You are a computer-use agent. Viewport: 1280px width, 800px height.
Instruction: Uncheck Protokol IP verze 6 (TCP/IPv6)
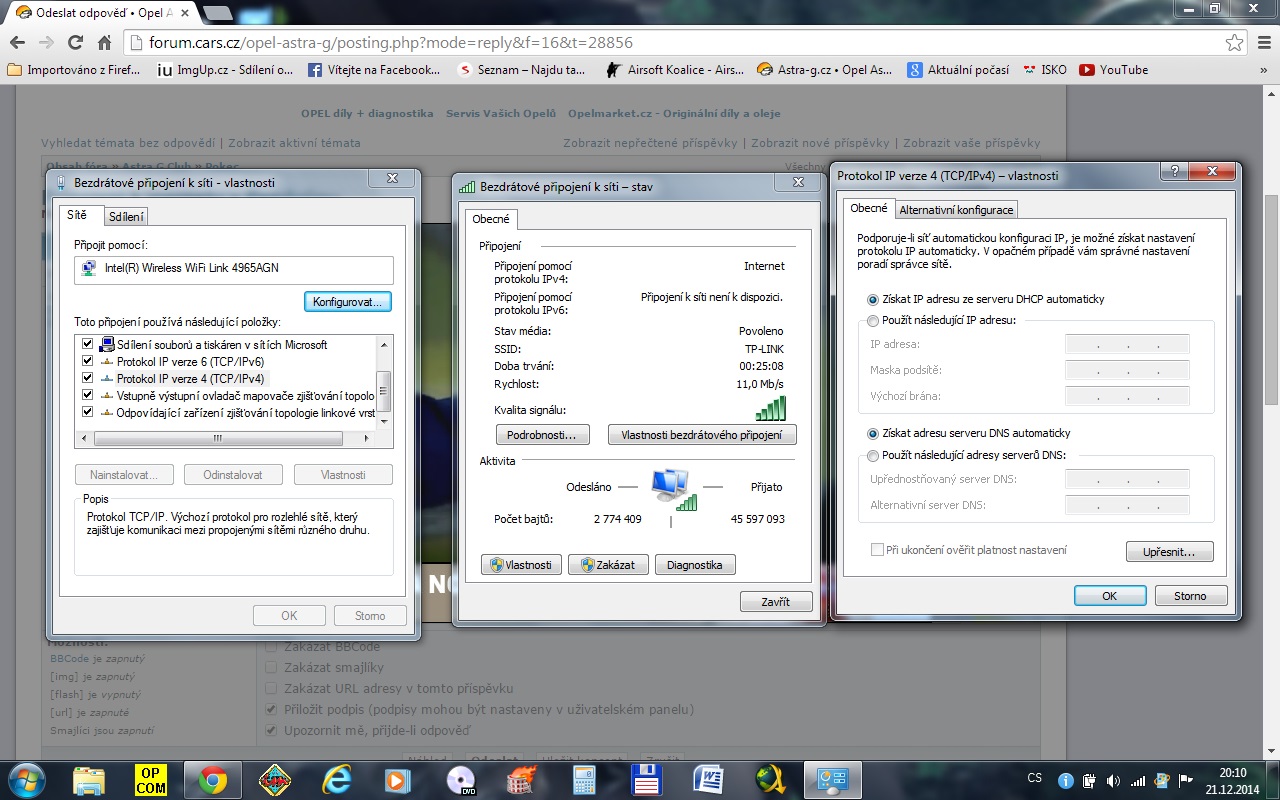click(88, 361)
